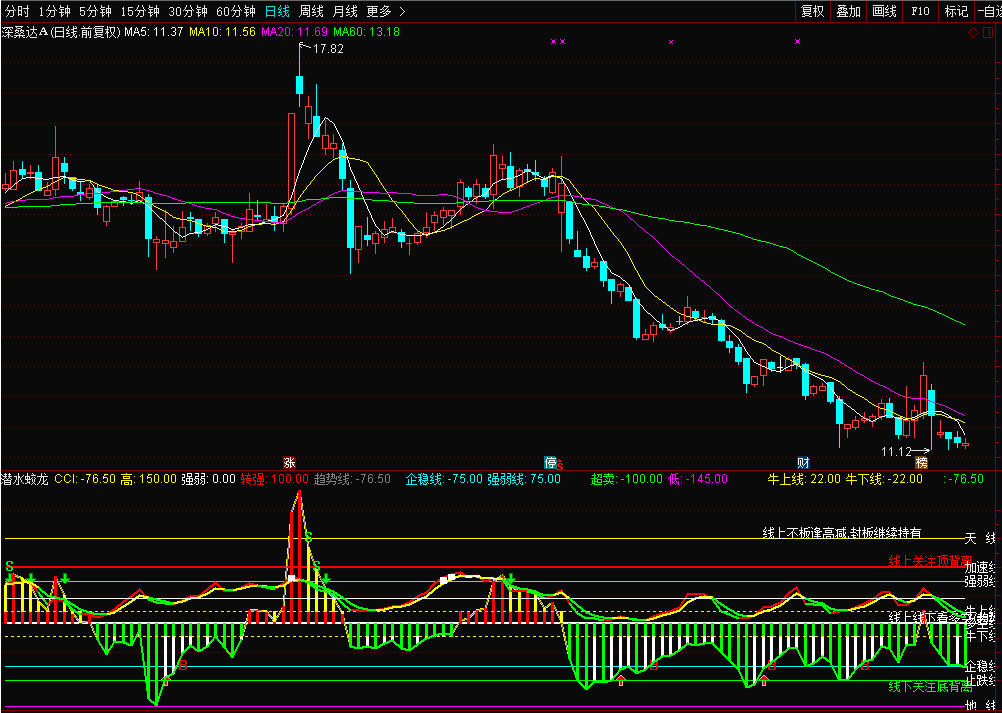The image size is (1002, 713).
Task: Click the MA5: 11.37 value label
Action: 154,31
